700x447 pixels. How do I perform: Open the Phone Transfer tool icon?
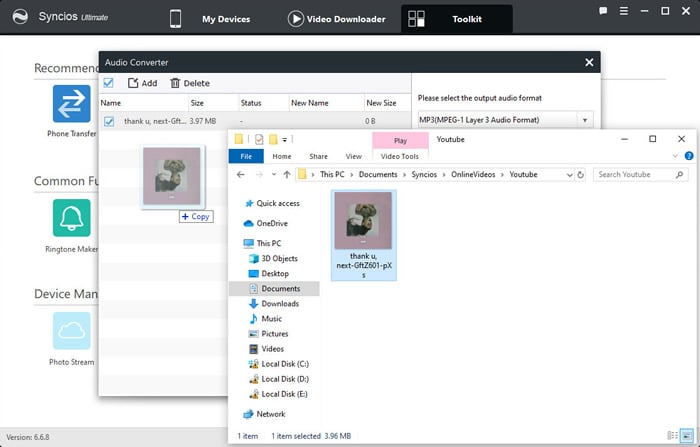pyautogui.click(x=71, y=104)
